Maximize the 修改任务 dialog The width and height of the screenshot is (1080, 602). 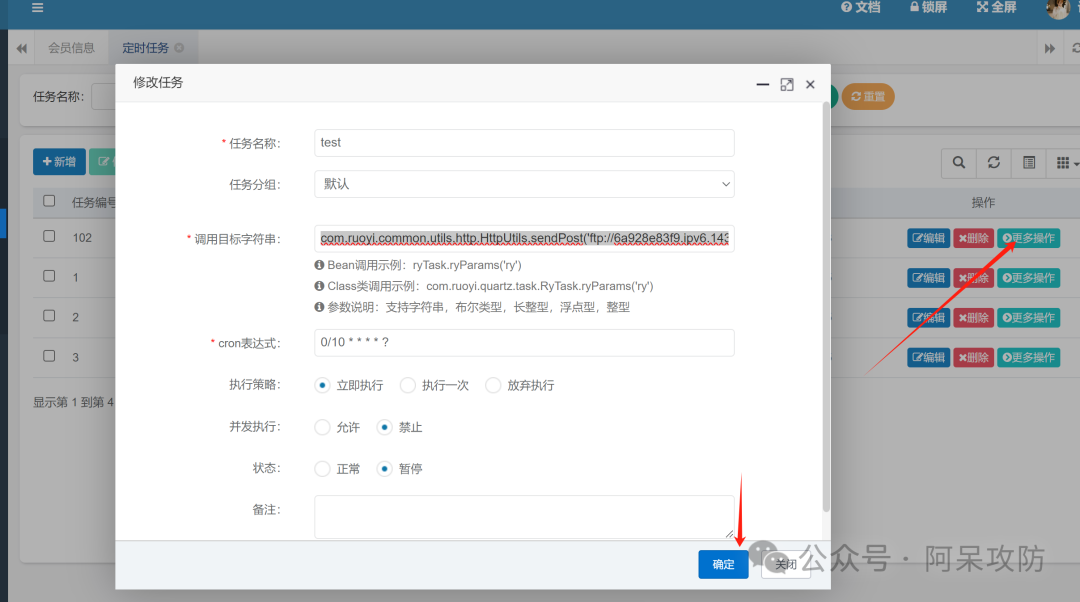tap(787, 85)
